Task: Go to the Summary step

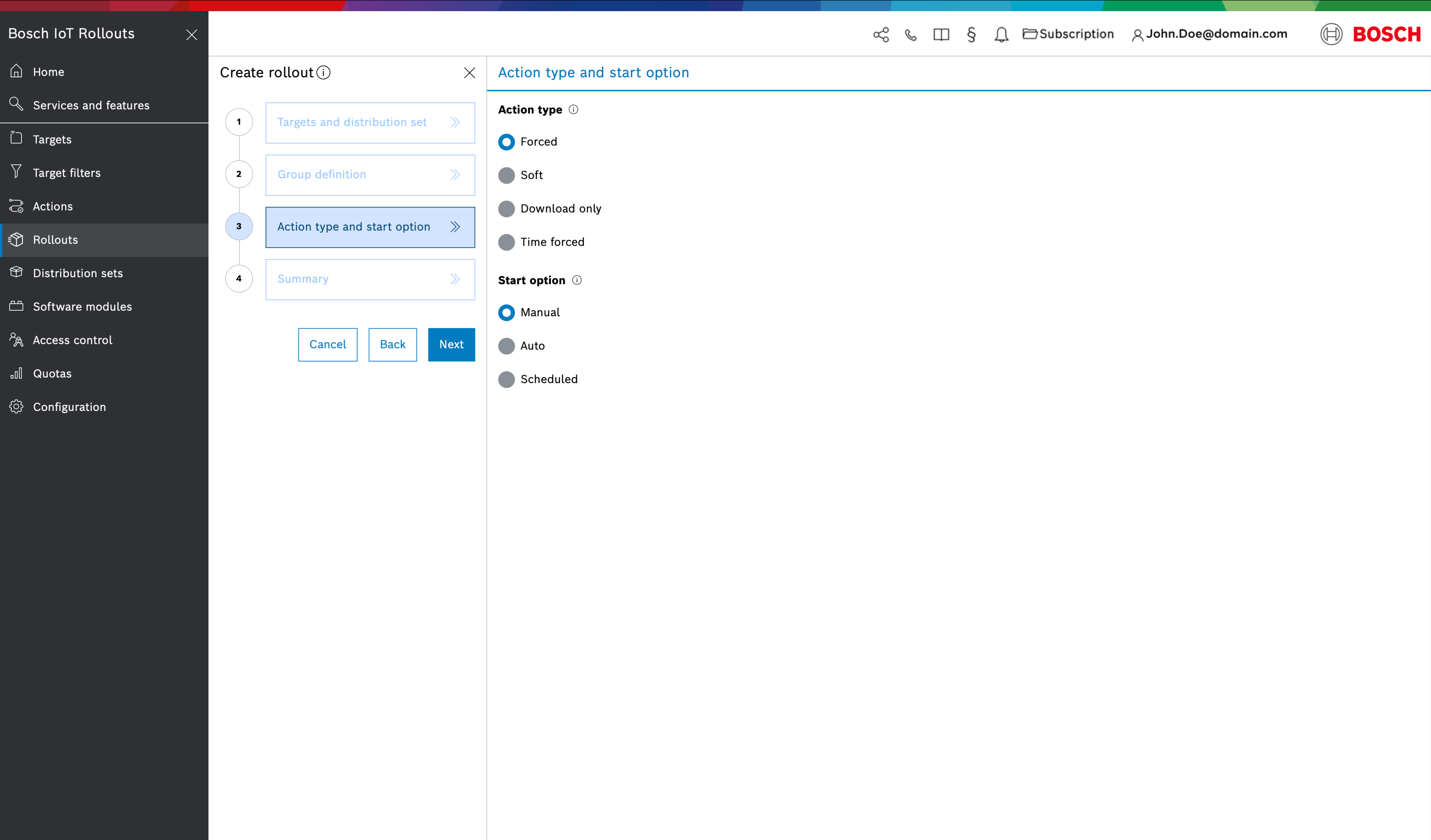Action: click(x=370, y=279)
